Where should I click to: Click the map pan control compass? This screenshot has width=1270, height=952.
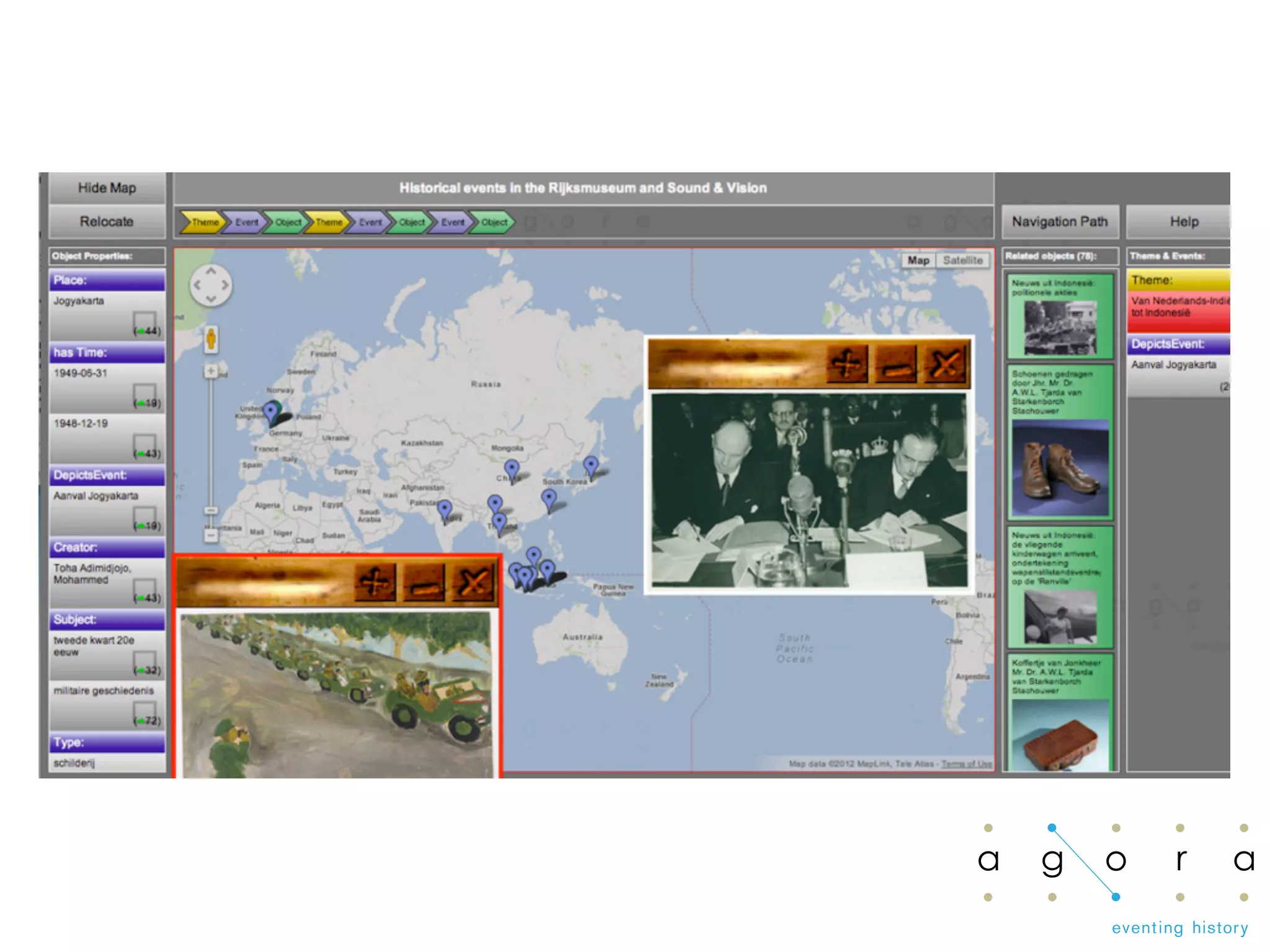(211, 285)
